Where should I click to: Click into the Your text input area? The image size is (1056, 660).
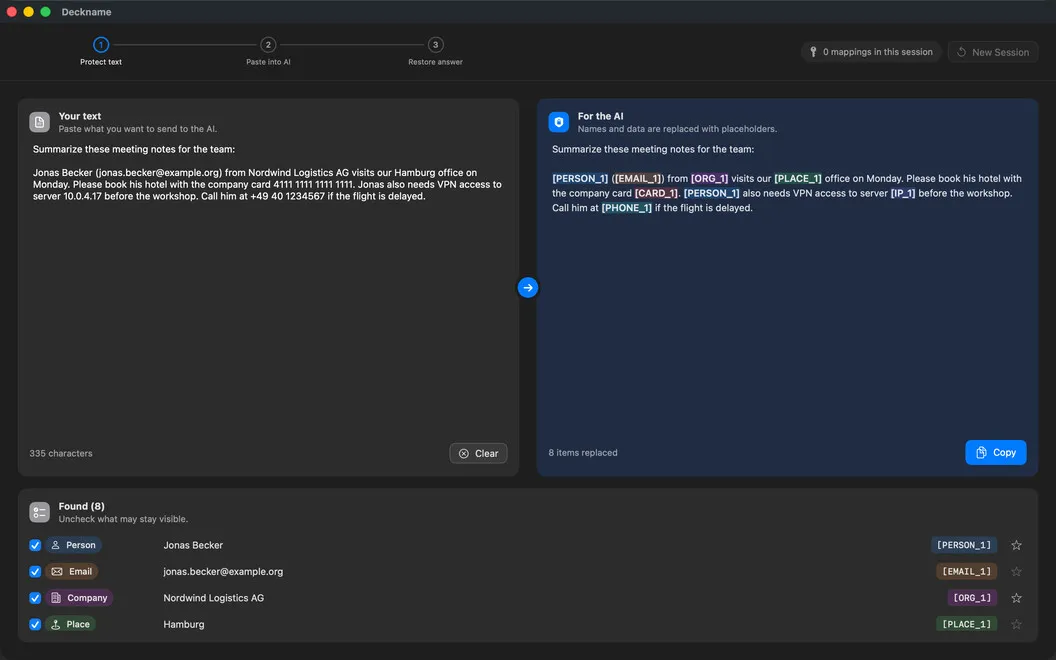coord(268,290)
